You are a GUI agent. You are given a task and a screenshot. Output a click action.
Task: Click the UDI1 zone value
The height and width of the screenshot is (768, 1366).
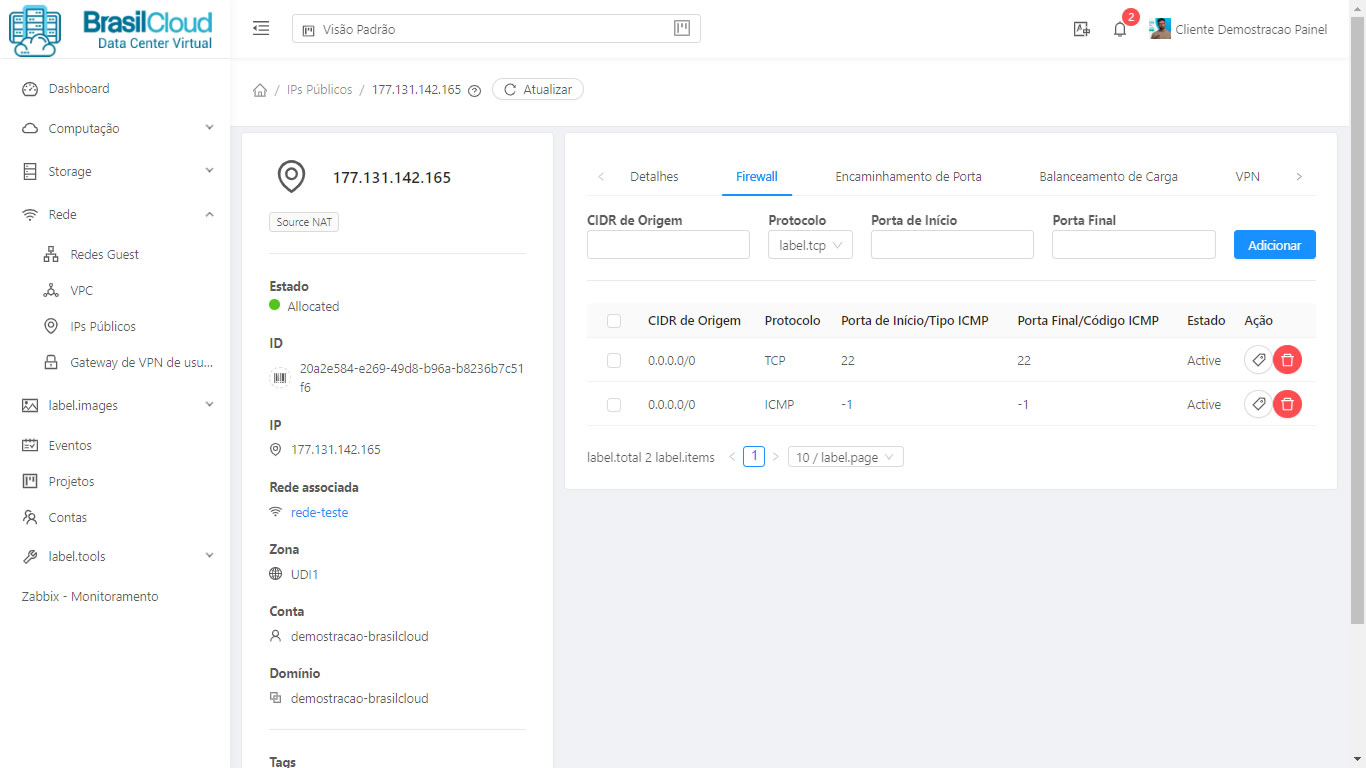304,574
